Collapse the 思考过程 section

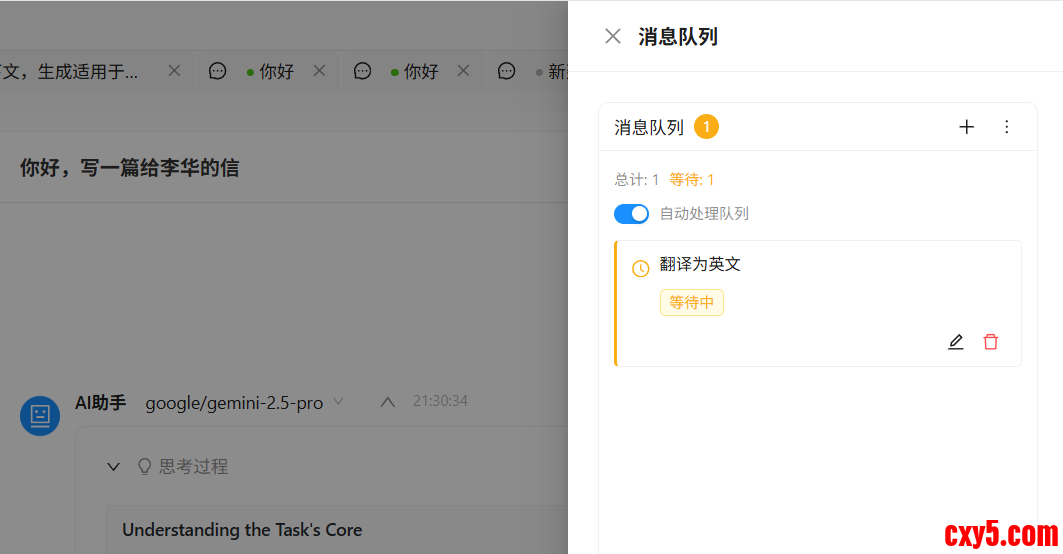(114, 467)
